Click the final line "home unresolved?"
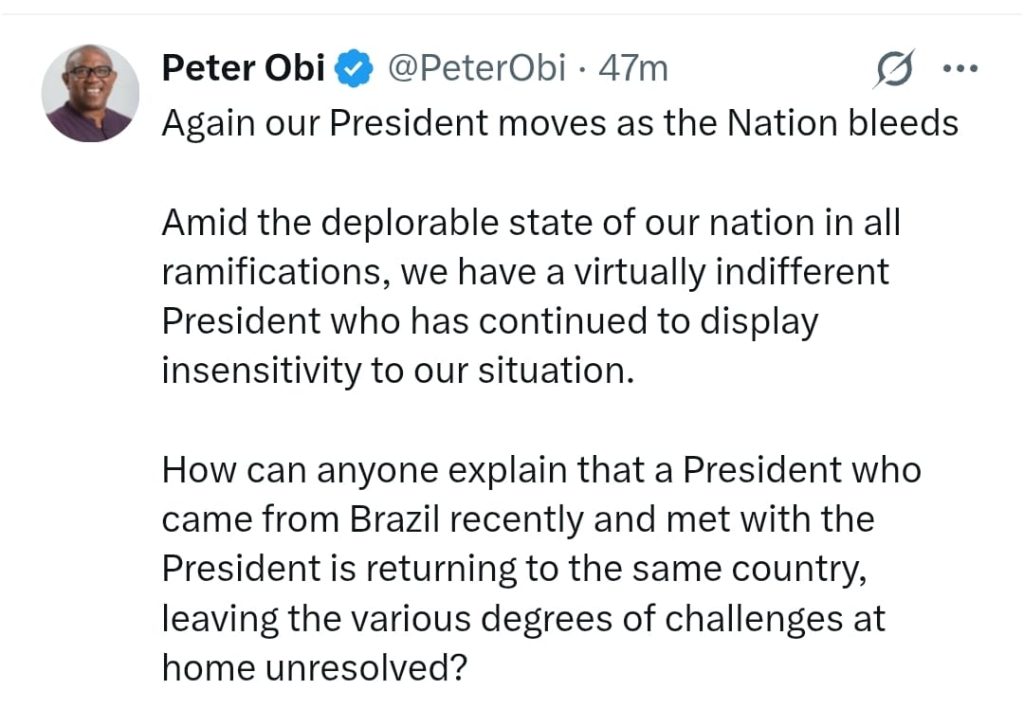The height and width of the screenshot is (727, 1024). coord(315,668)
